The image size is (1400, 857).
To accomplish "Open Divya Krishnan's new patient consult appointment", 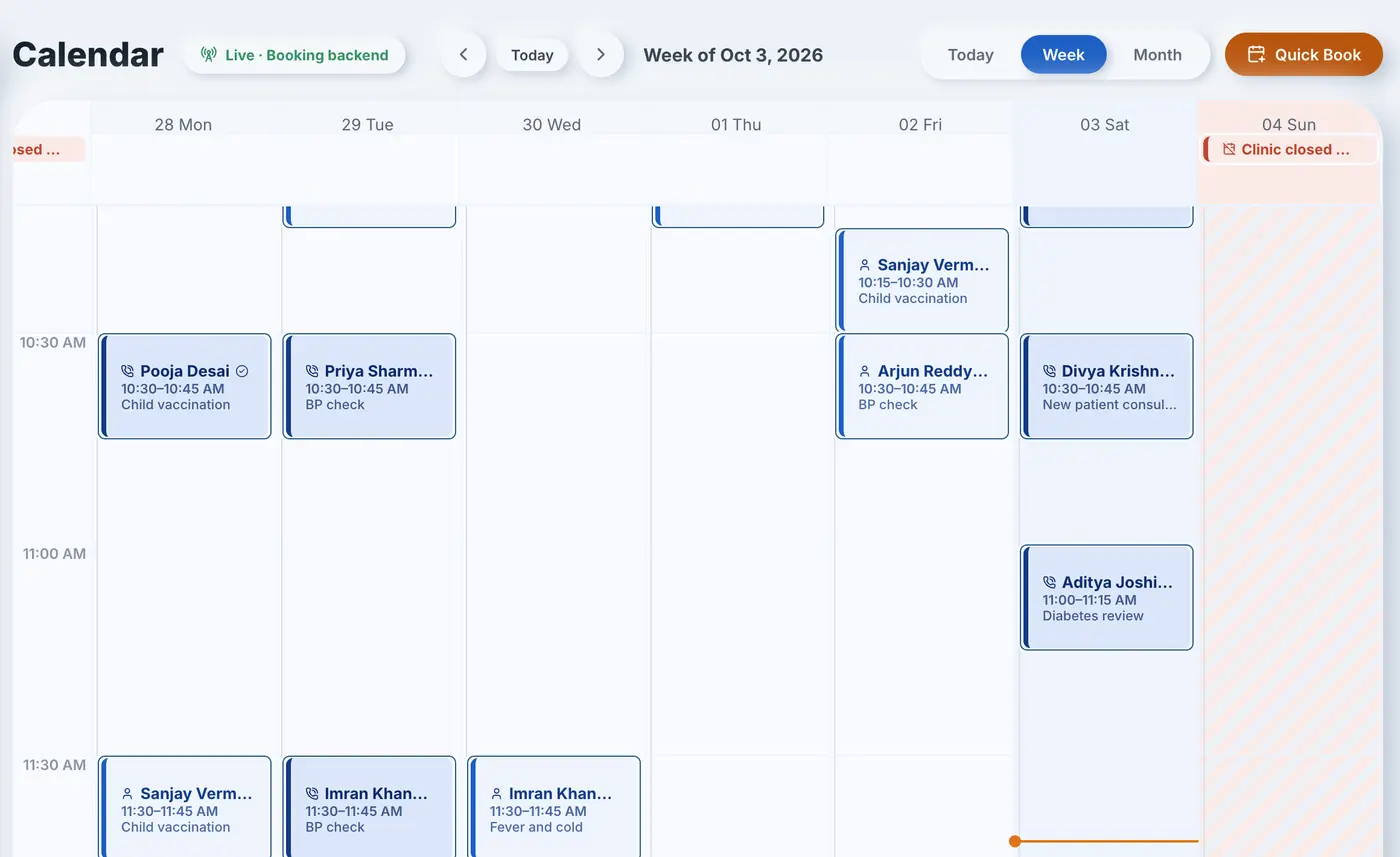I will pyautogui.click(x=1107, y=386).
